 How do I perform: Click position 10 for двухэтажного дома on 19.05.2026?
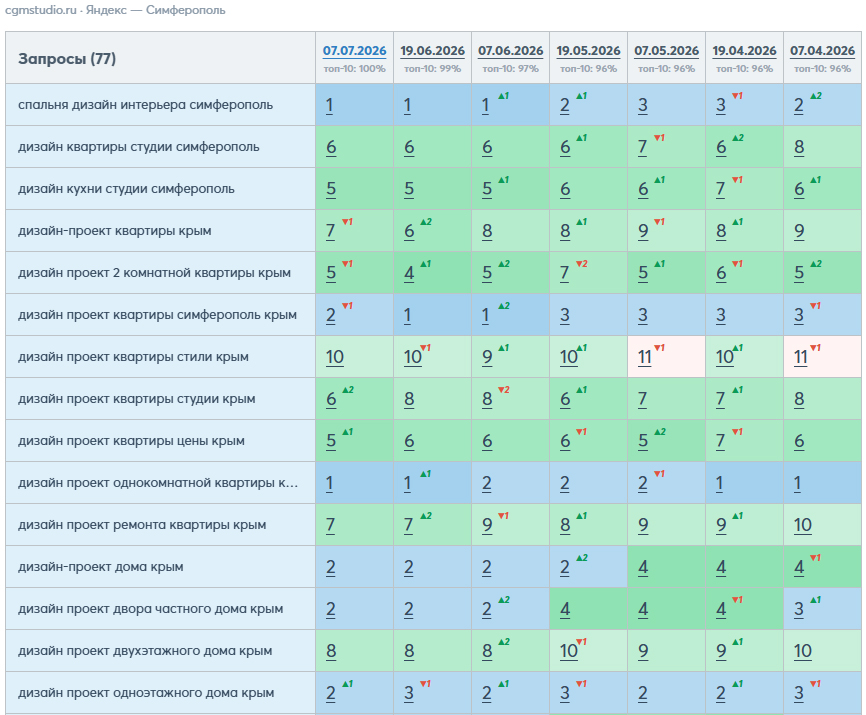tap(568, 651)
